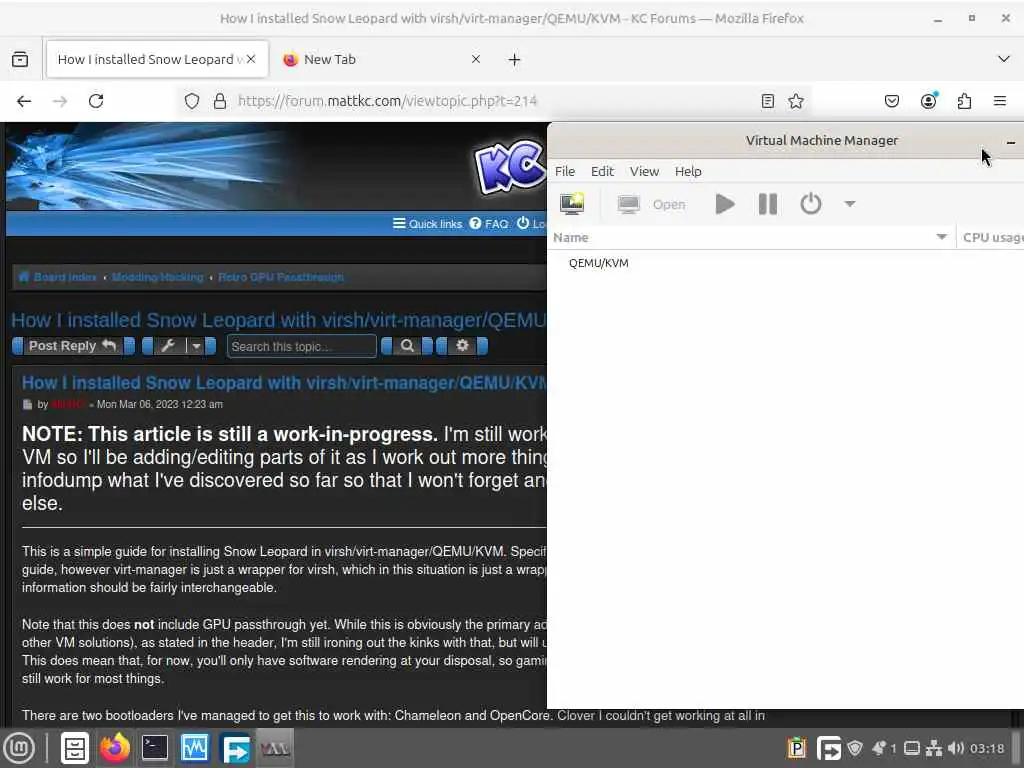Launch file manager from panel
This screenshot has width=1024, height=768.
(74, 748)
